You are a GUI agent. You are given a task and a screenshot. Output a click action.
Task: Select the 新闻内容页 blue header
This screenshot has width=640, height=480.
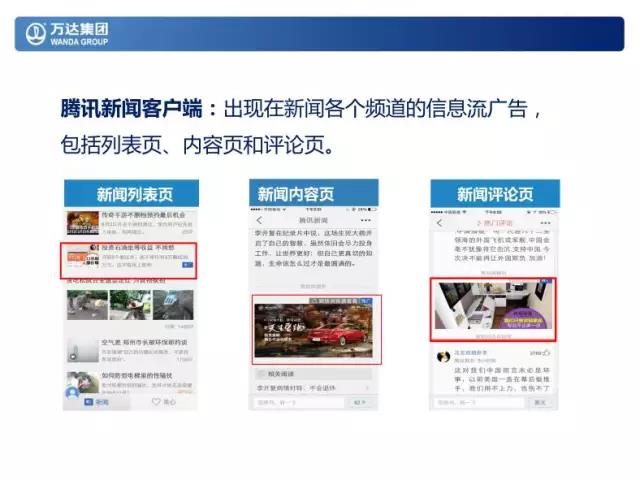point(314,194)
